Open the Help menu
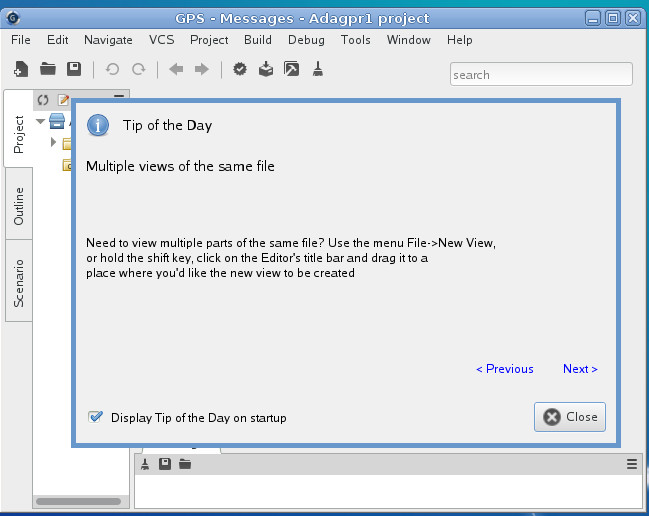The width and height of the screenshot is (649, 516). click(x=459, y=40)
